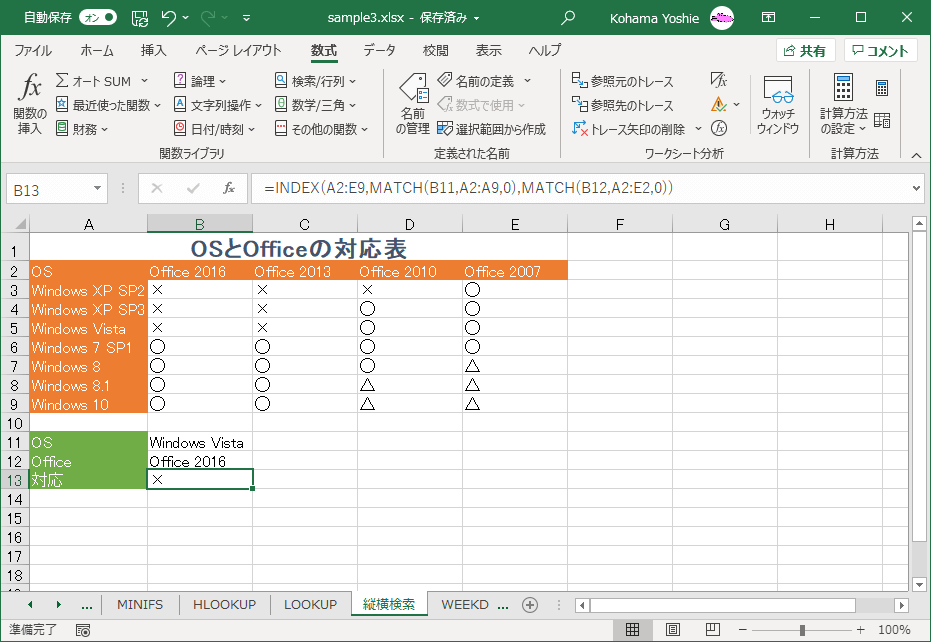Switch to Page Break Preview in status bar
This screenshot has height=642, width=931.
(712, 630)
